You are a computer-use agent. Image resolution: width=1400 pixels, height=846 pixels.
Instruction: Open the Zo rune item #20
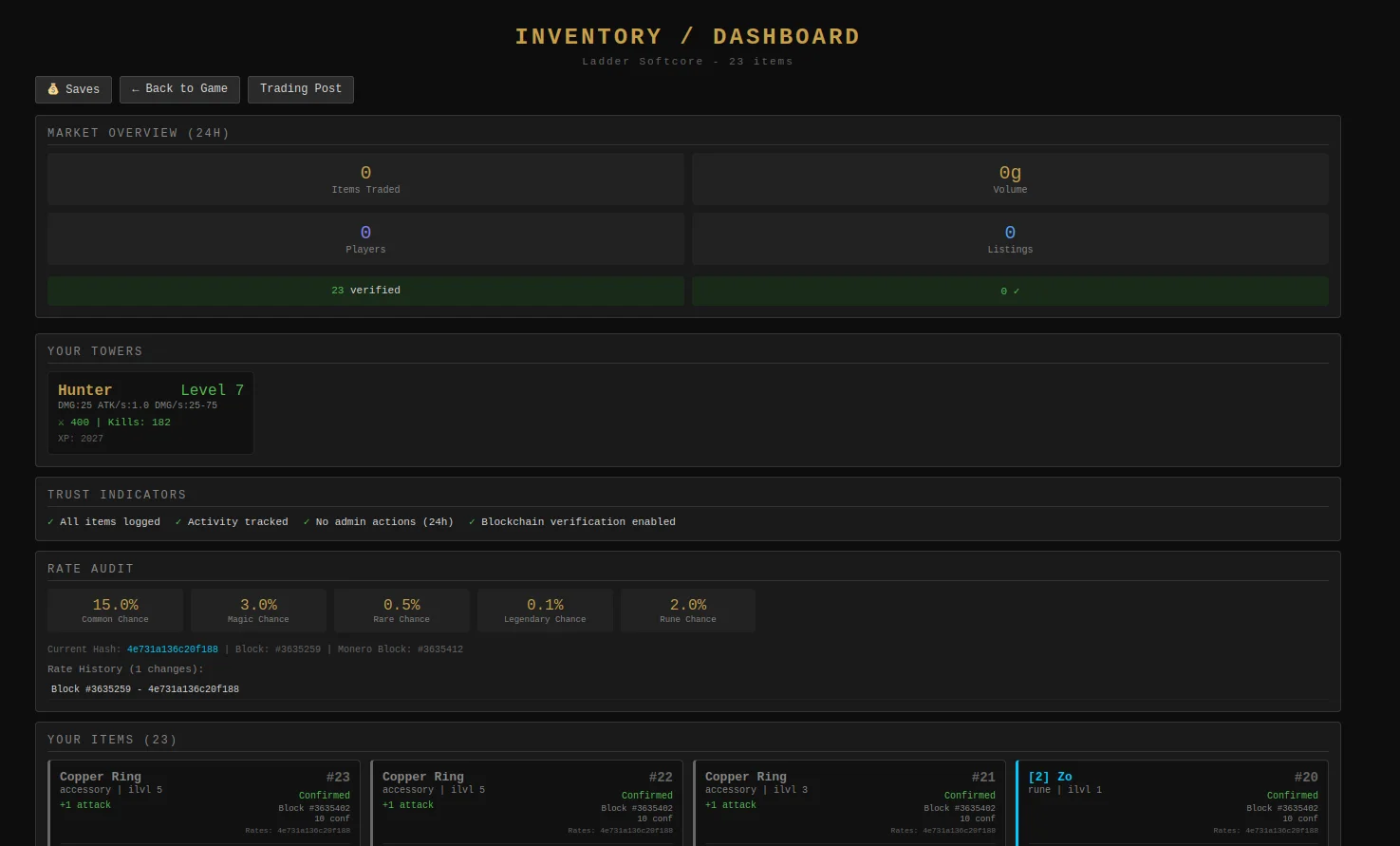click(1172, 802)
